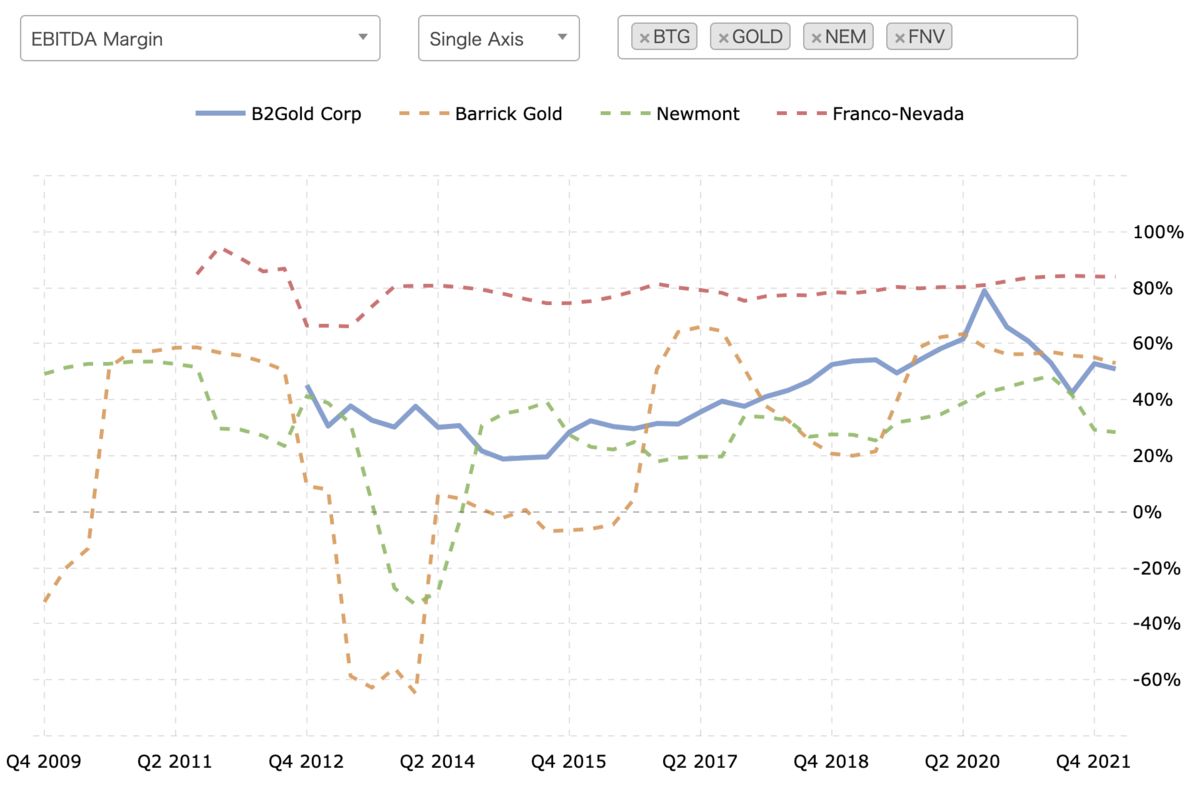Viewport: 1200px width, 809px height.
Task: Click the Q2 2014 x-axis label
Action: pyautogui.click(x=438, y=761)
